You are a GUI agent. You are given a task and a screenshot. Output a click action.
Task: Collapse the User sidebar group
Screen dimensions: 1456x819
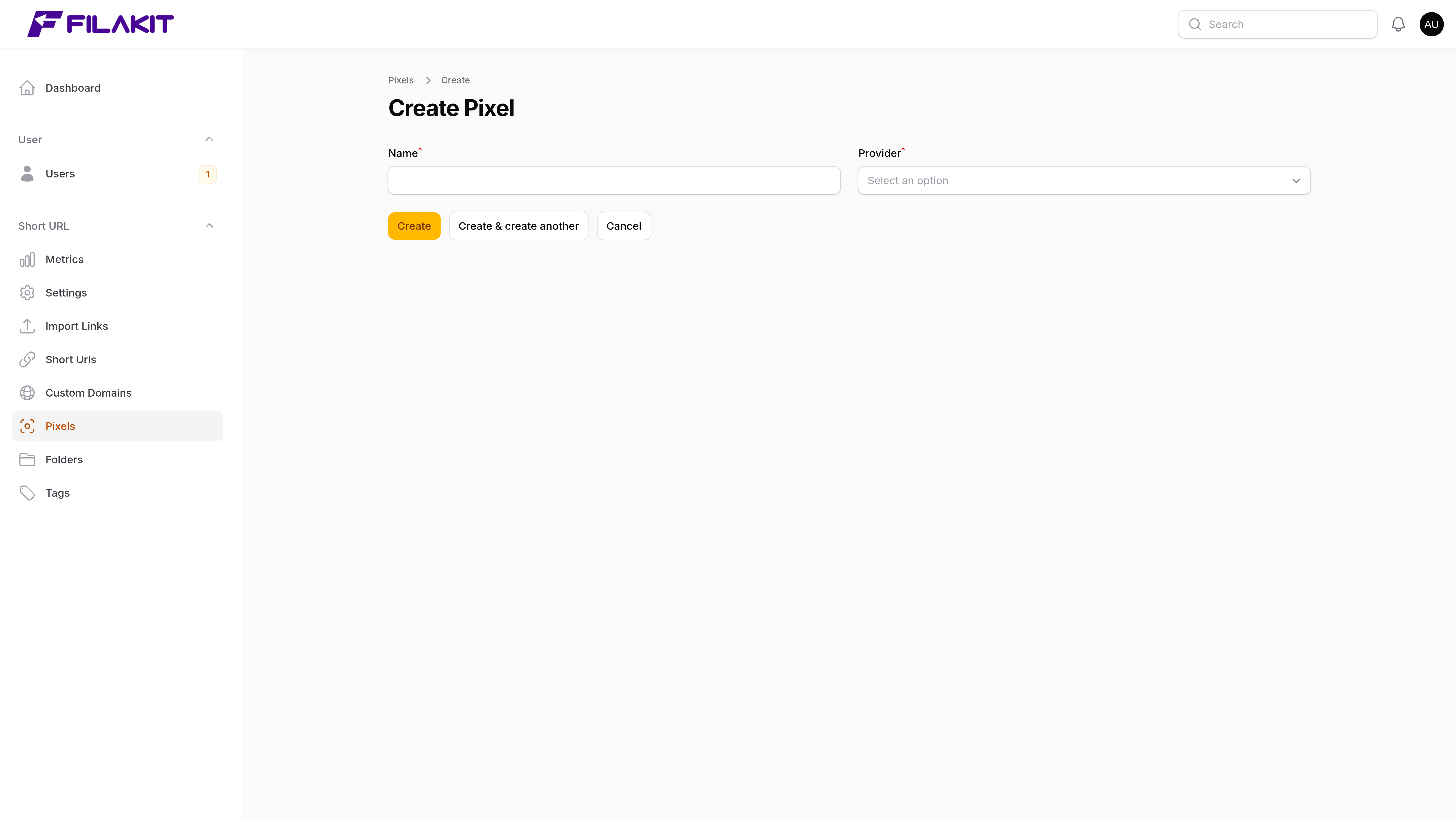[209, 139]
